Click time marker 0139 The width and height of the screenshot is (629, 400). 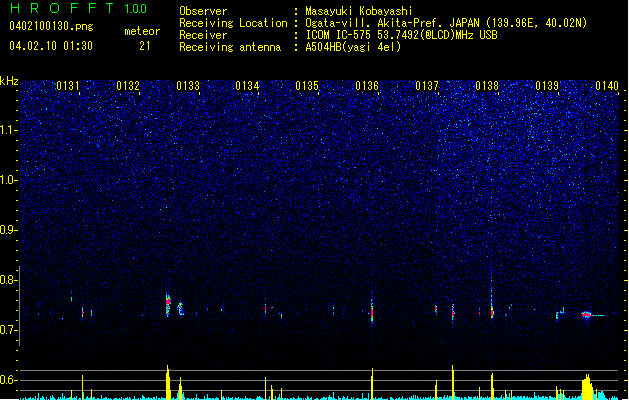(x=547, y=86)
